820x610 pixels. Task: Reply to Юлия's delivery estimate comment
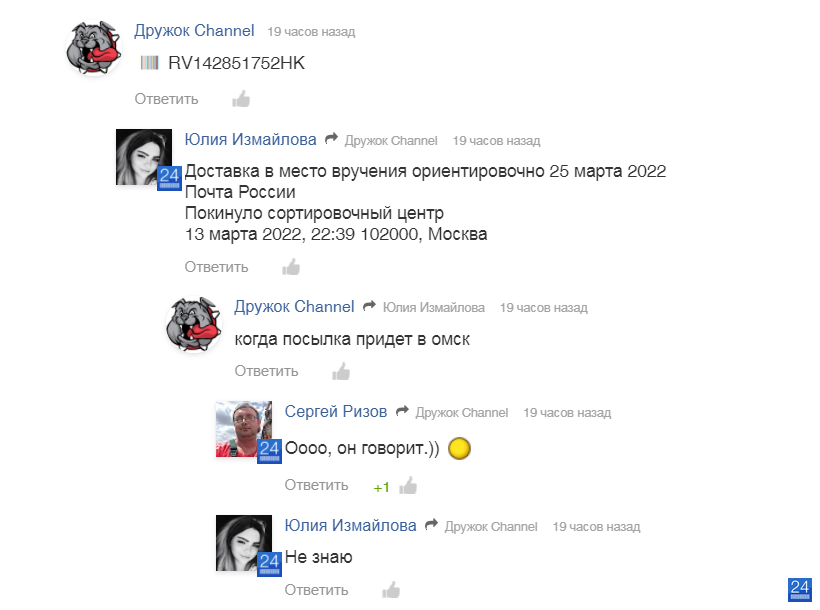[x=216, y=267]
